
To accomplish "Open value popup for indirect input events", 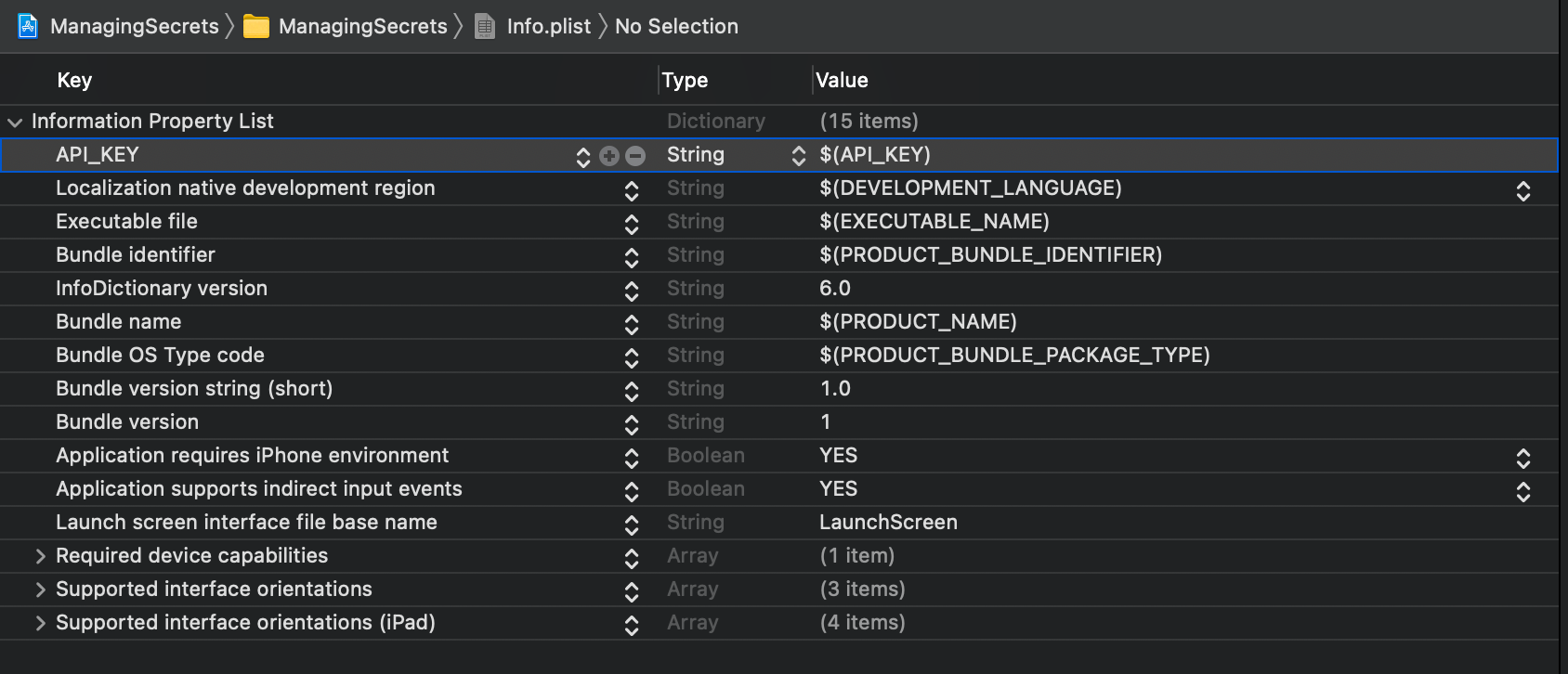I will click(x=1523, y=491).
